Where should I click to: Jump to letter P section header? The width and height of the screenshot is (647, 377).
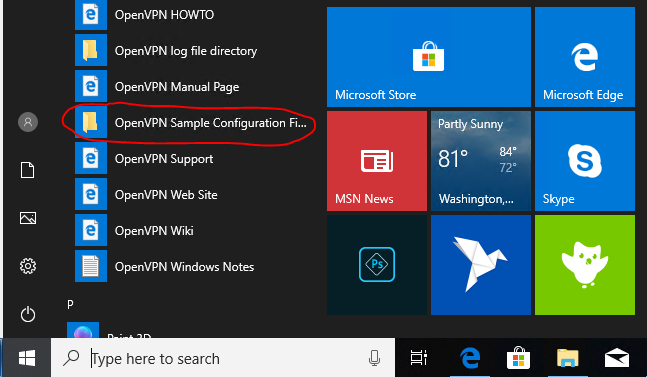point(70,304)
